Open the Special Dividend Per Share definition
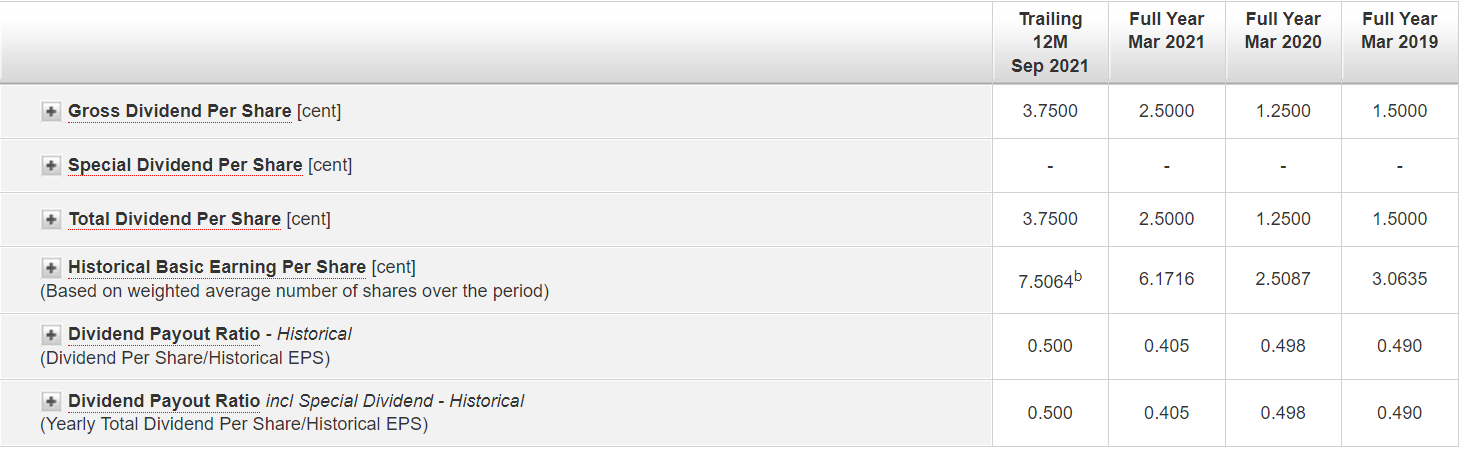Image resolution: width=1460 pixels, height=449 pixels. (185, 166)
